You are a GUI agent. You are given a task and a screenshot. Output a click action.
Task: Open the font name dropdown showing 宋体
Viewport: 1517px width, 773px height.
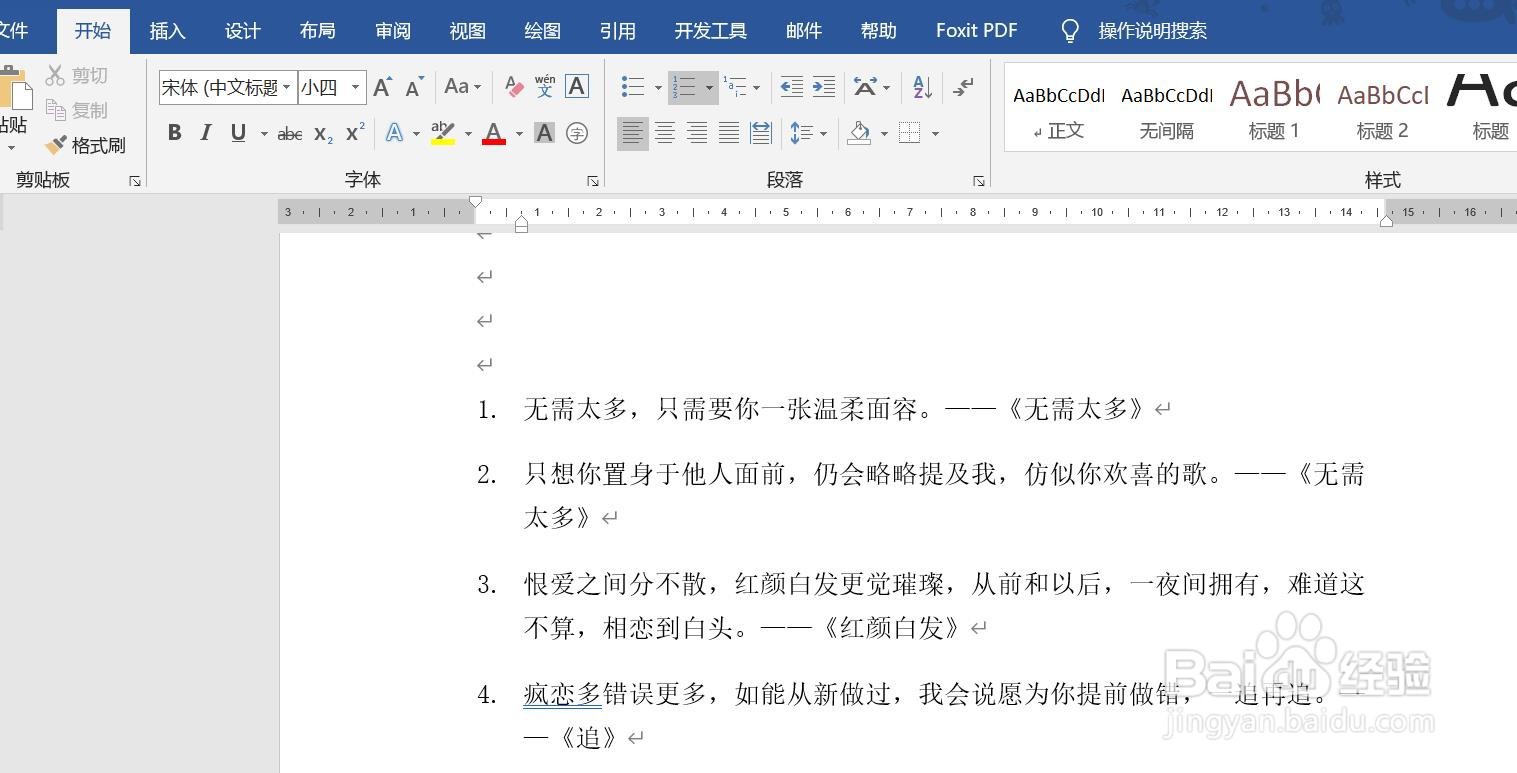pos(286,87)
